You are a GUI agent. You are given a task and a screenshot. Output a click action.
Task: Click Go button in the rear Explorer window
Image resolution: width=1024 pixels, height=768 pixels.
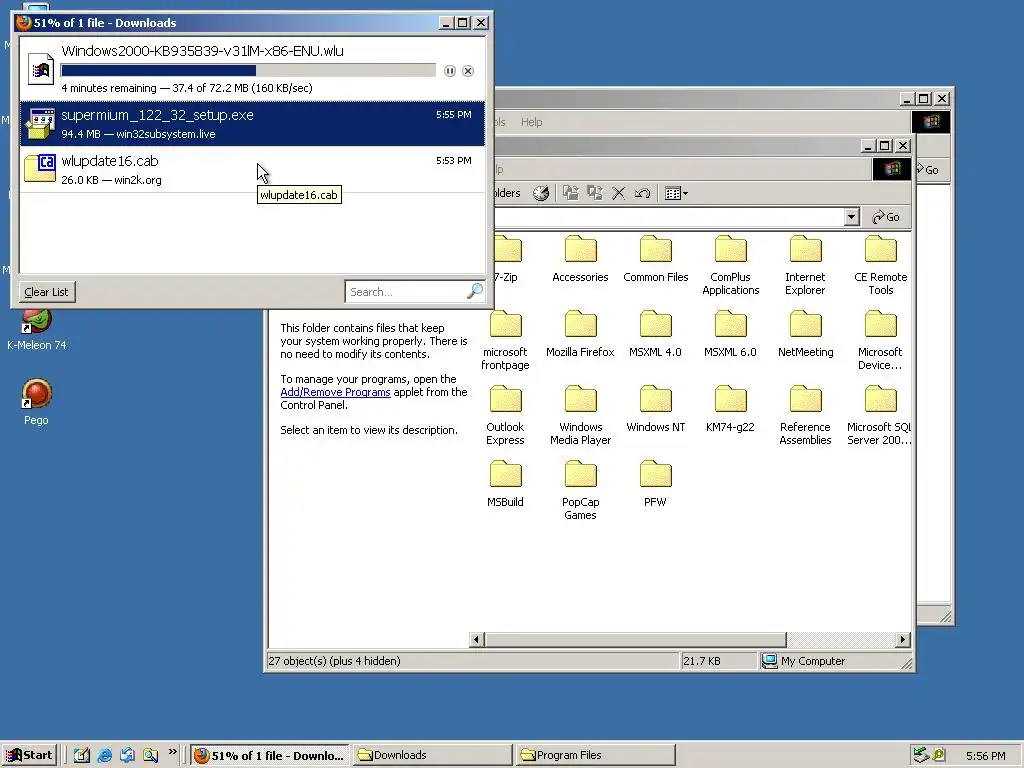(x=929, y=170)
